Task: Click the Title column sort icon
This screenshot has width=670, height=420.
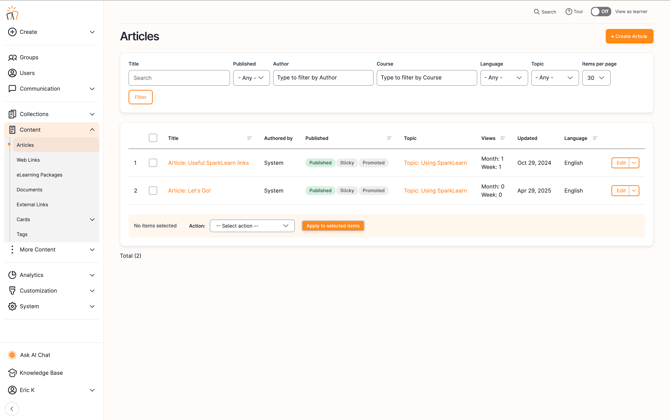Action: coord(249,138)
